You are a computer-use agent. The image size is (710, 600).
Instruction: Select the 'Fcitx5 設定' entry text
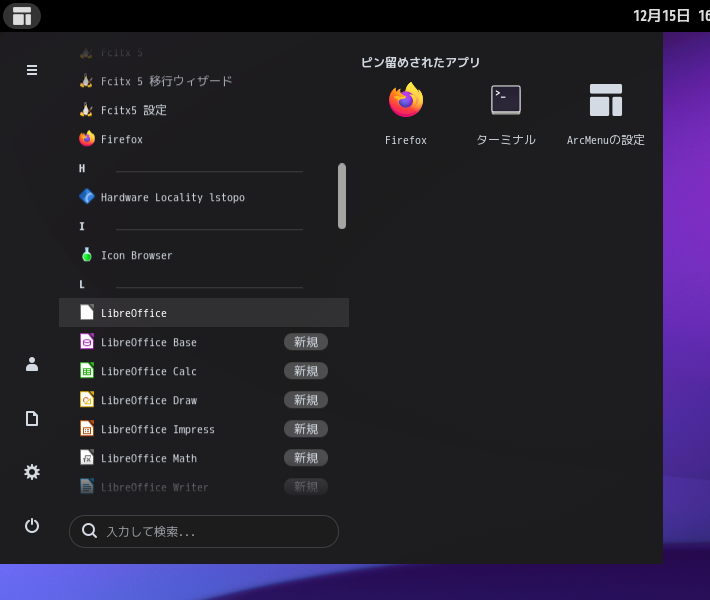click(x=134, y=110)
